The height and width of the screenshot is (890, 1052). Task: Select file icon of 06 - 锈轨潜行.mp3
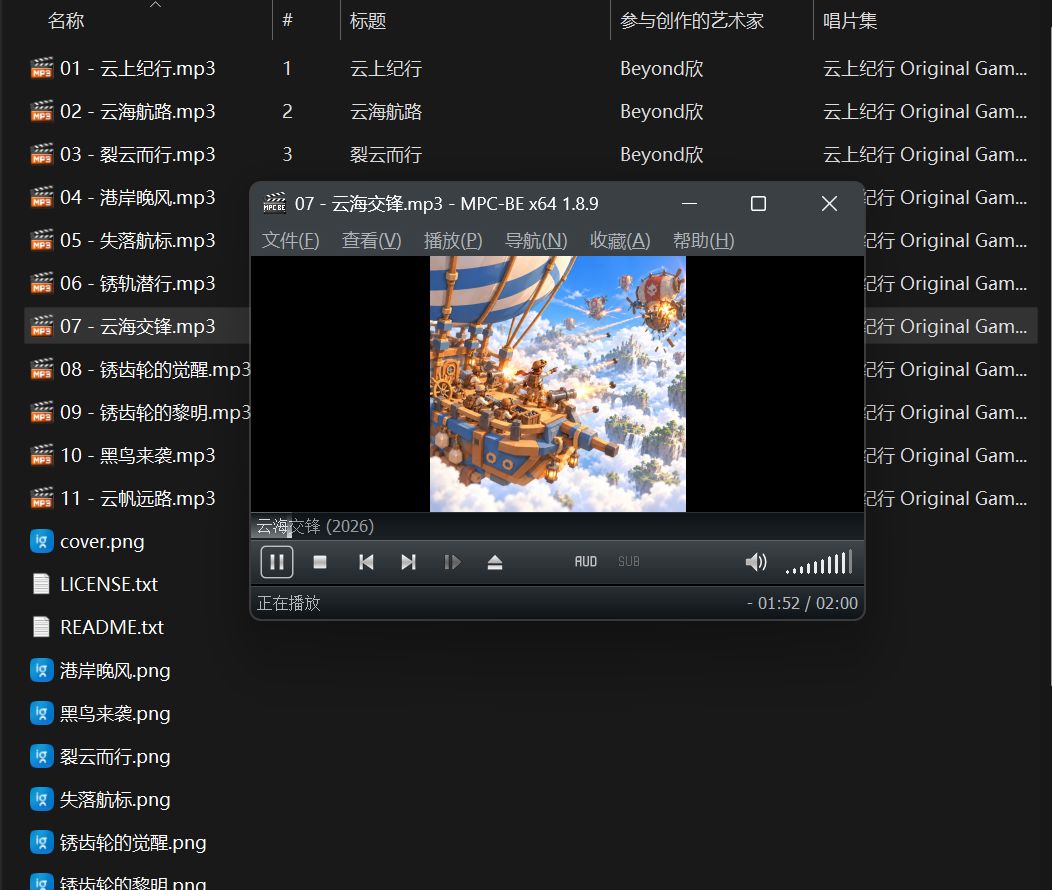(42, 283)
